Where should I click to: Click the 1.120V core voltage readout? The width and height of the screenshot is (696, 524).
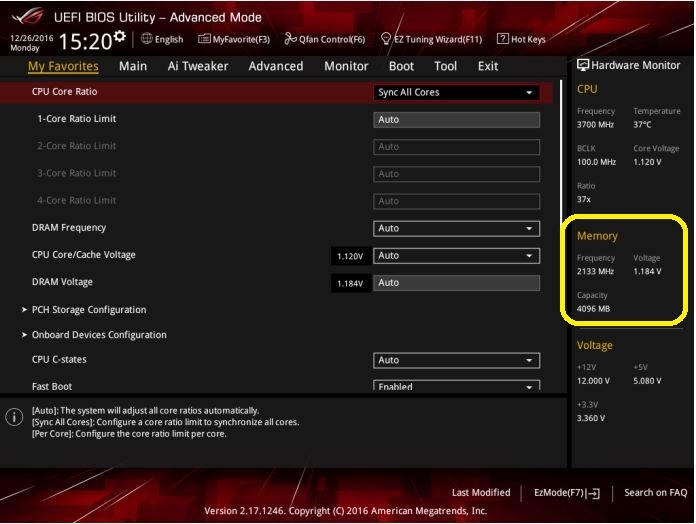(350, 256)
